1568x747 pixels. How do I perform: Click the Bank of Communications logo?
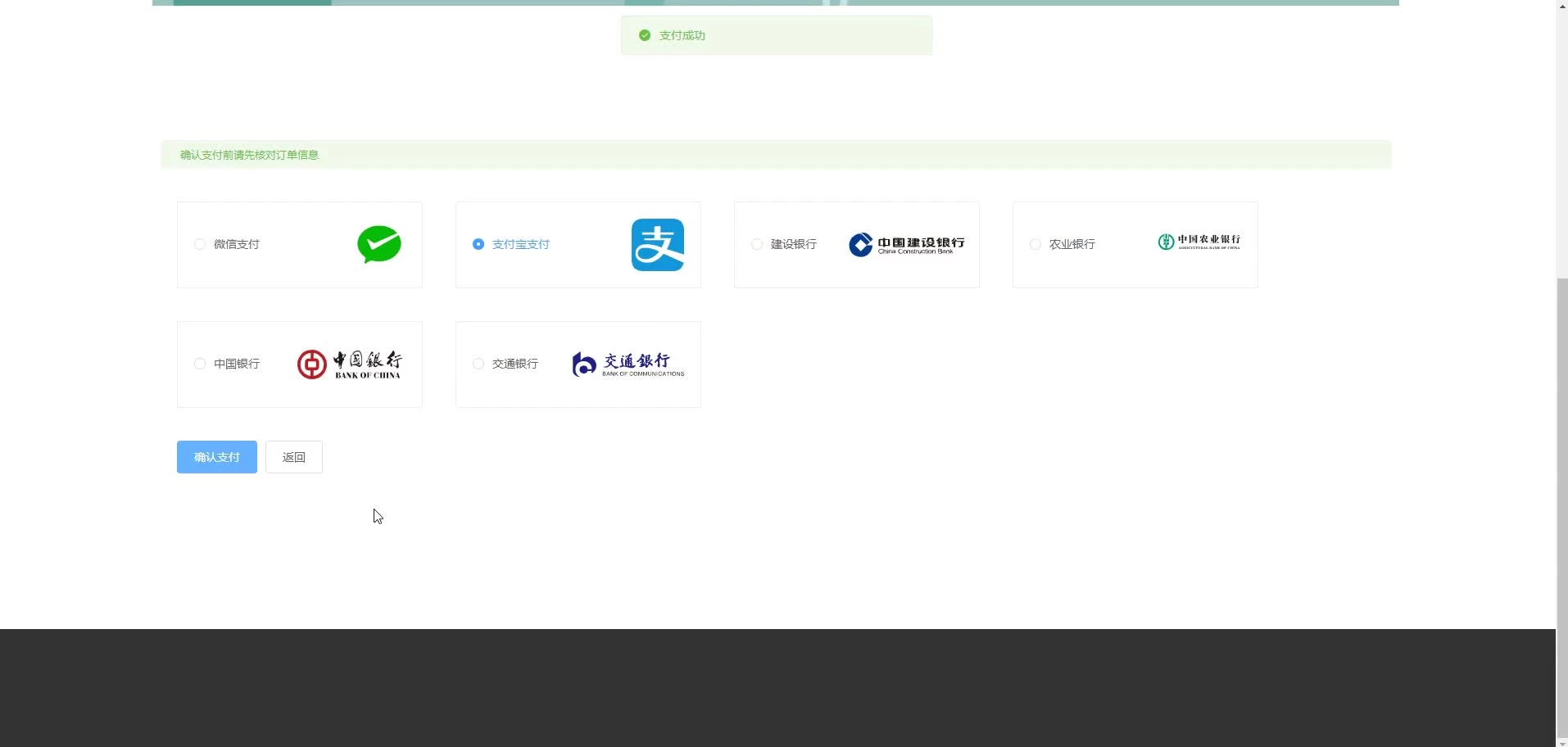[x=628, y=364]
